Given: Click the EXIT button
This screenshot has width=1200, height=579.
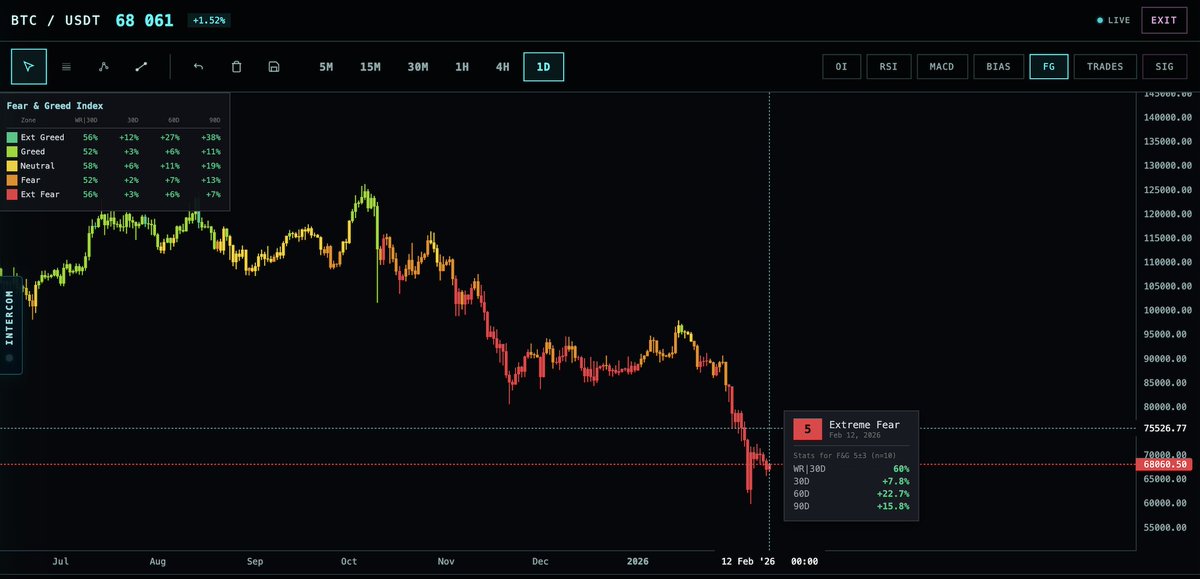Looking at the screenshot, I should (1164, 20).
